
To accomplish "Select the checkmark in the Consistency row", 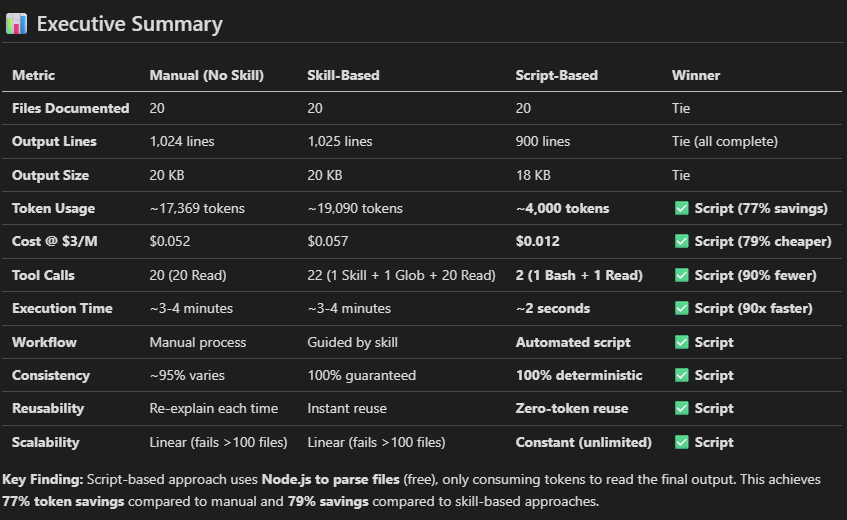I will pos(682,376).
